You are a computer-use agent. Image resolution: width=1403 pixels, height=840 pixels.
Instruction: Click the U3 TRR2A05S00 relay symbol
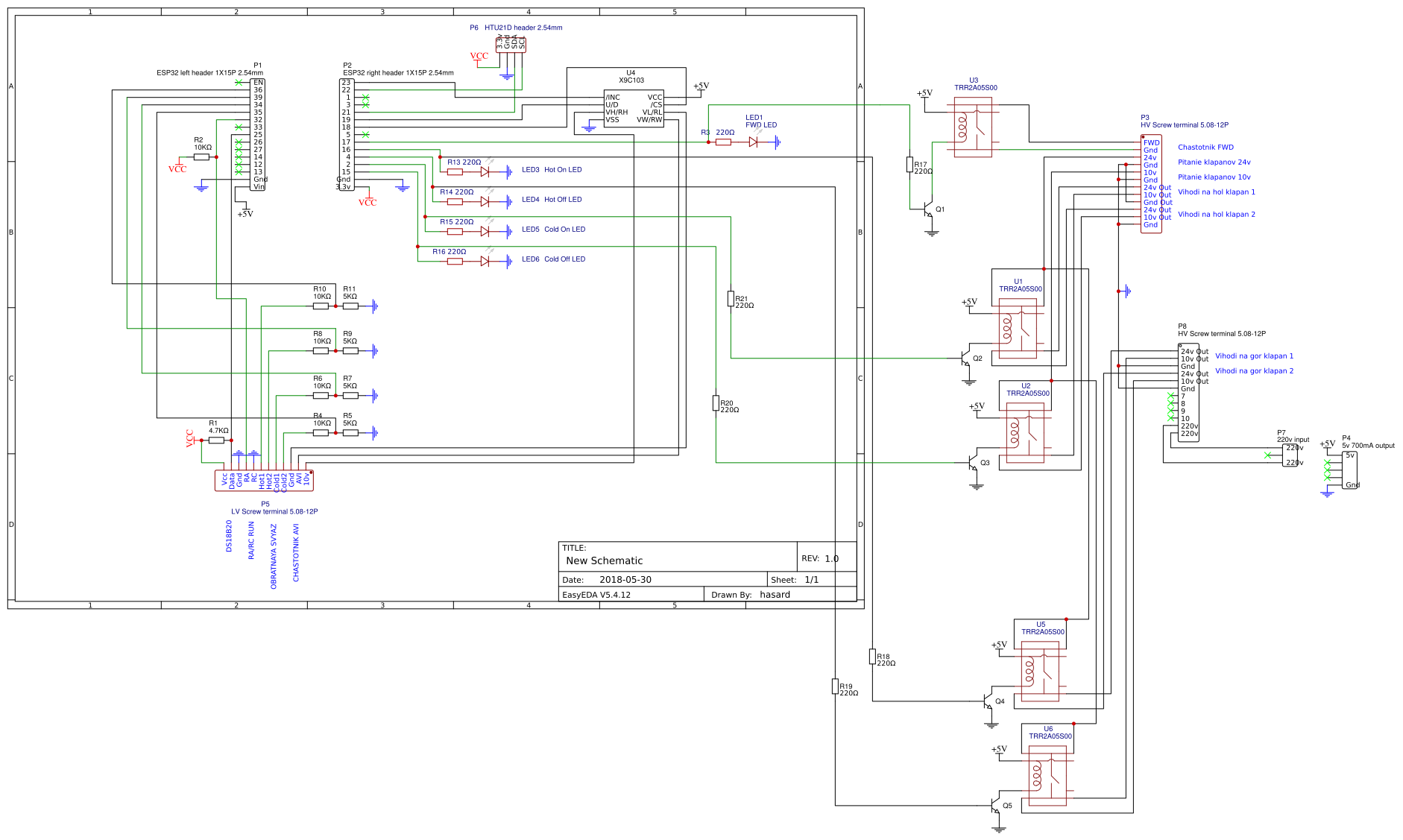point(973,127)
